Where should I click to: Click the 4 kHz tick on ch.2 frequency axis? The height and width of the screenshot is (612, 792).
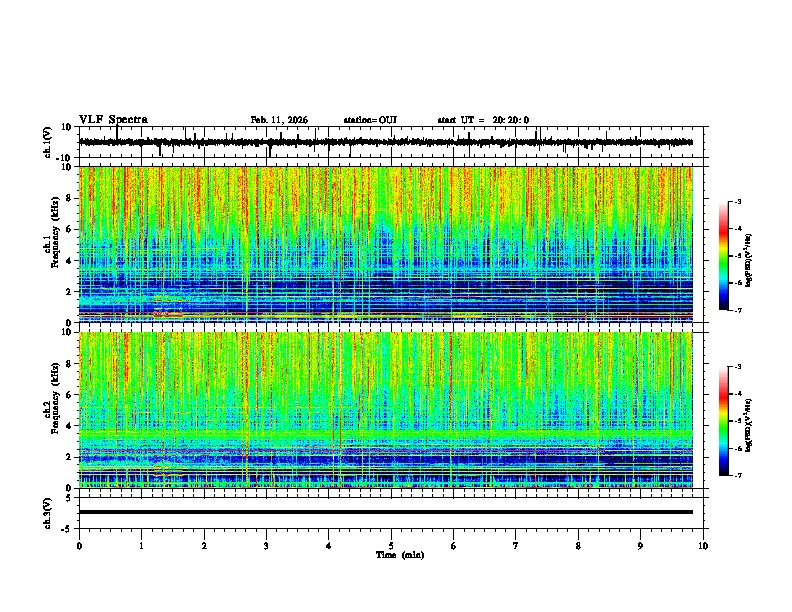[69, 426]
